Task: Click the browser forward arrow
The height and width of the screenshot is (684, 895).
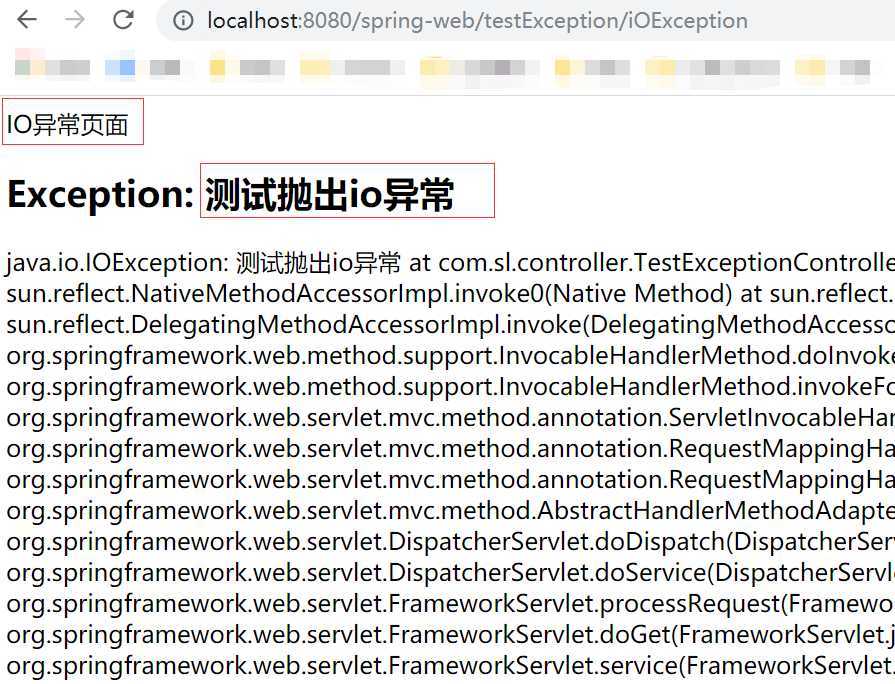Action: point(75,20)
